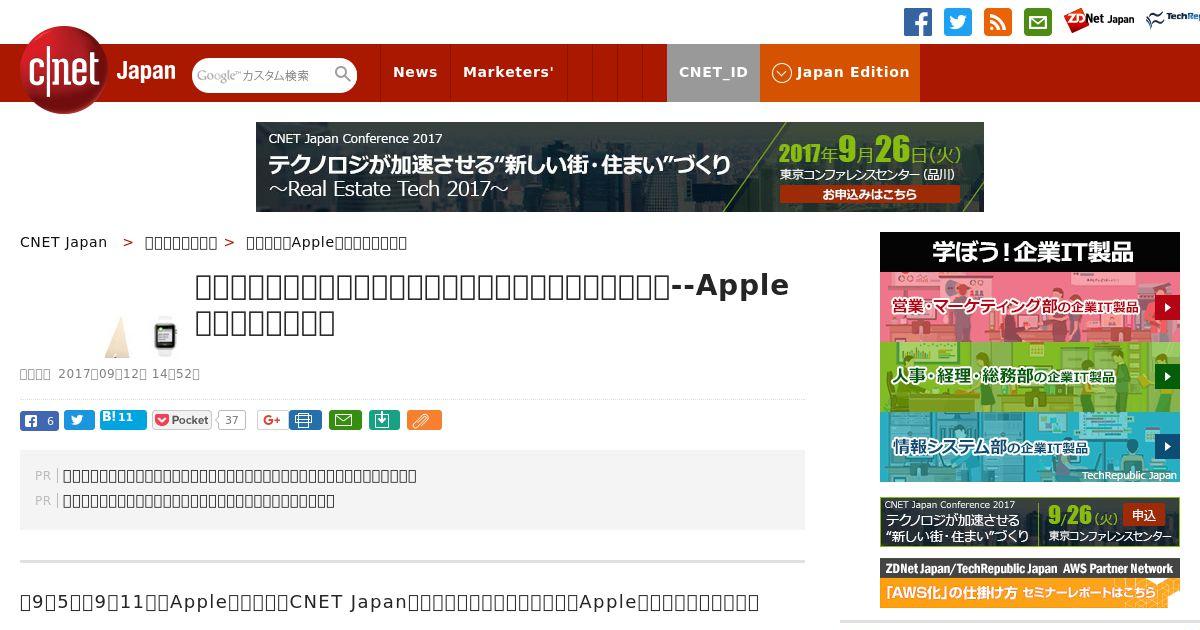1200x630 pixels.
Task: Bookmark article with Hatena B! 11 button
Action: (123, 419)
